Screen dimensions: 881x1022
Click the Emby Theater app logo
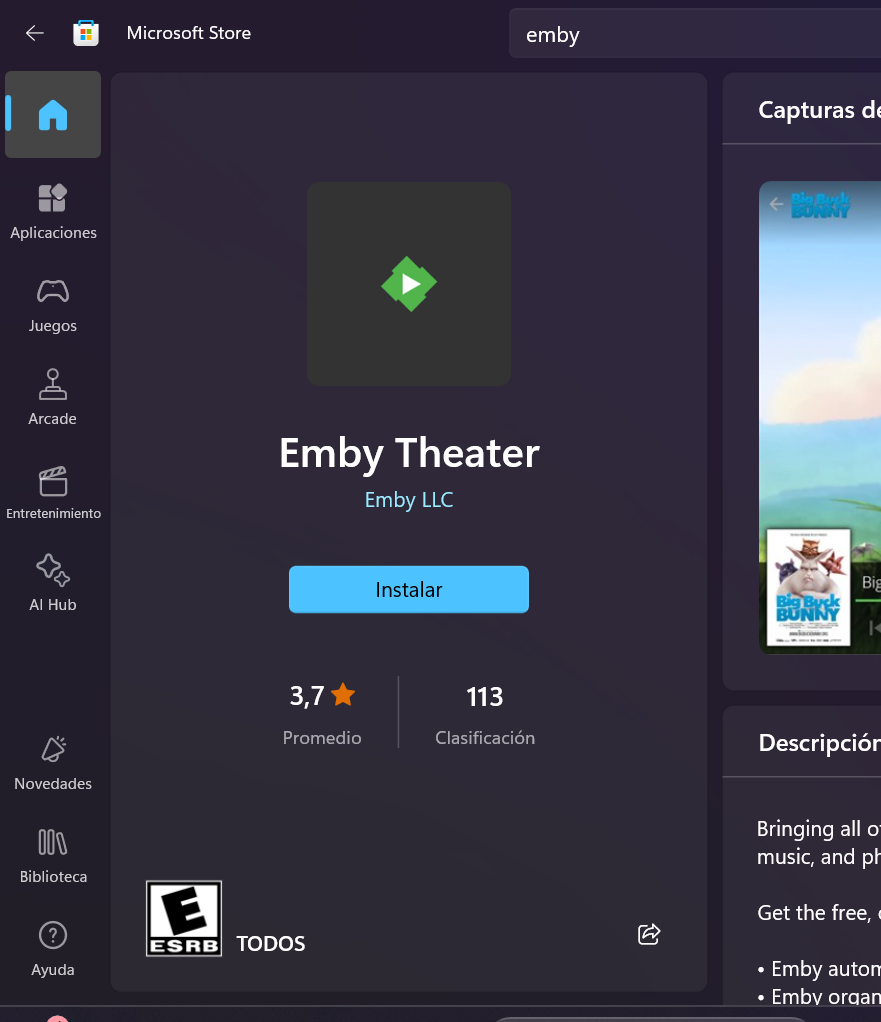pos(409,284)
